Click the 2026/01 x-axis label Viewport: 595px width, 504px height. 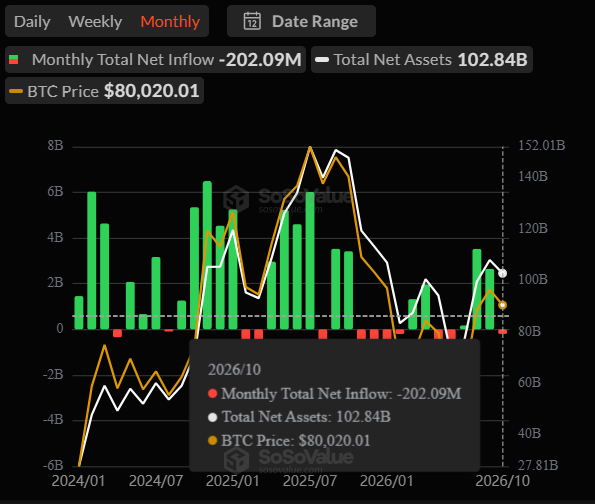pyautogui.click(x=387, y=481)
